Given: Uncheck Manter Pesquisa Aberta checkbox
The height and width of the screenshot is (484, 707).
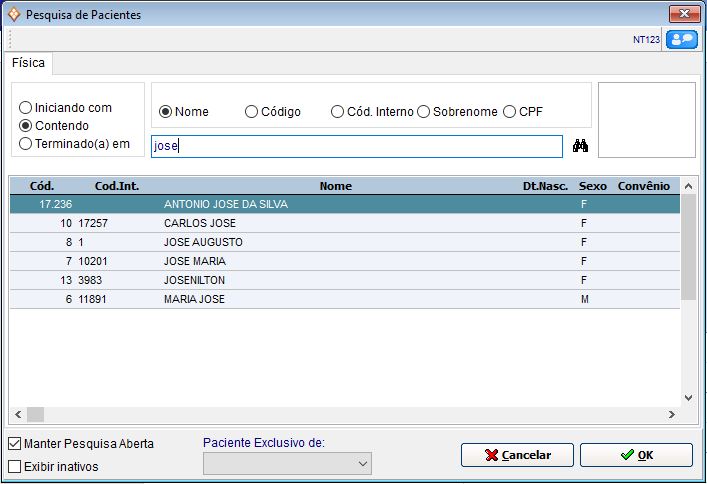Looking at the screenshot, I should [14, 443].
